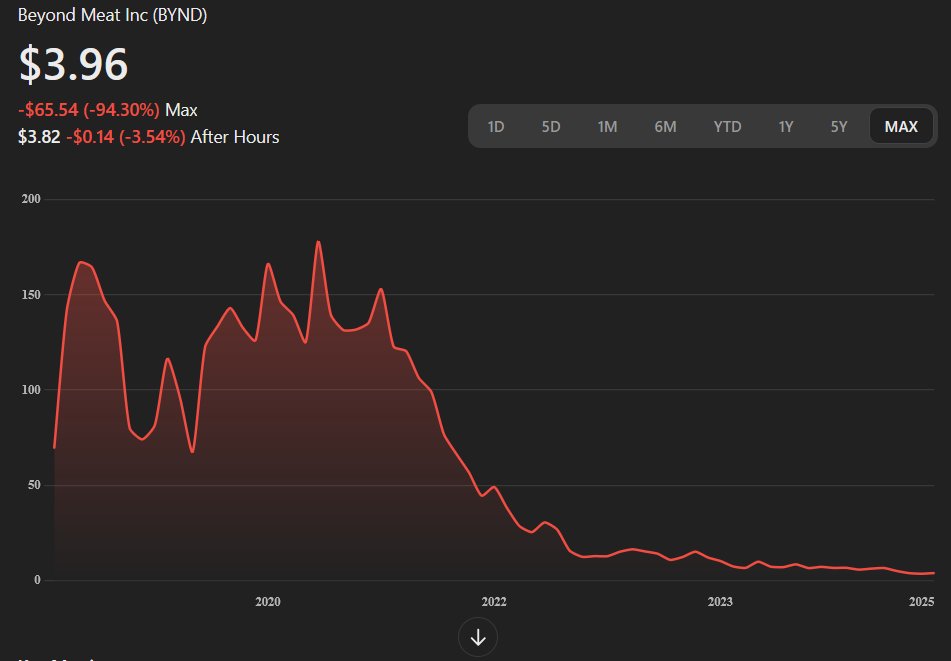Viewport: 951px width, 661px height.
Task: Click the Beyond Meat Inc (BYND) title
Action: (x=113, y=15)
